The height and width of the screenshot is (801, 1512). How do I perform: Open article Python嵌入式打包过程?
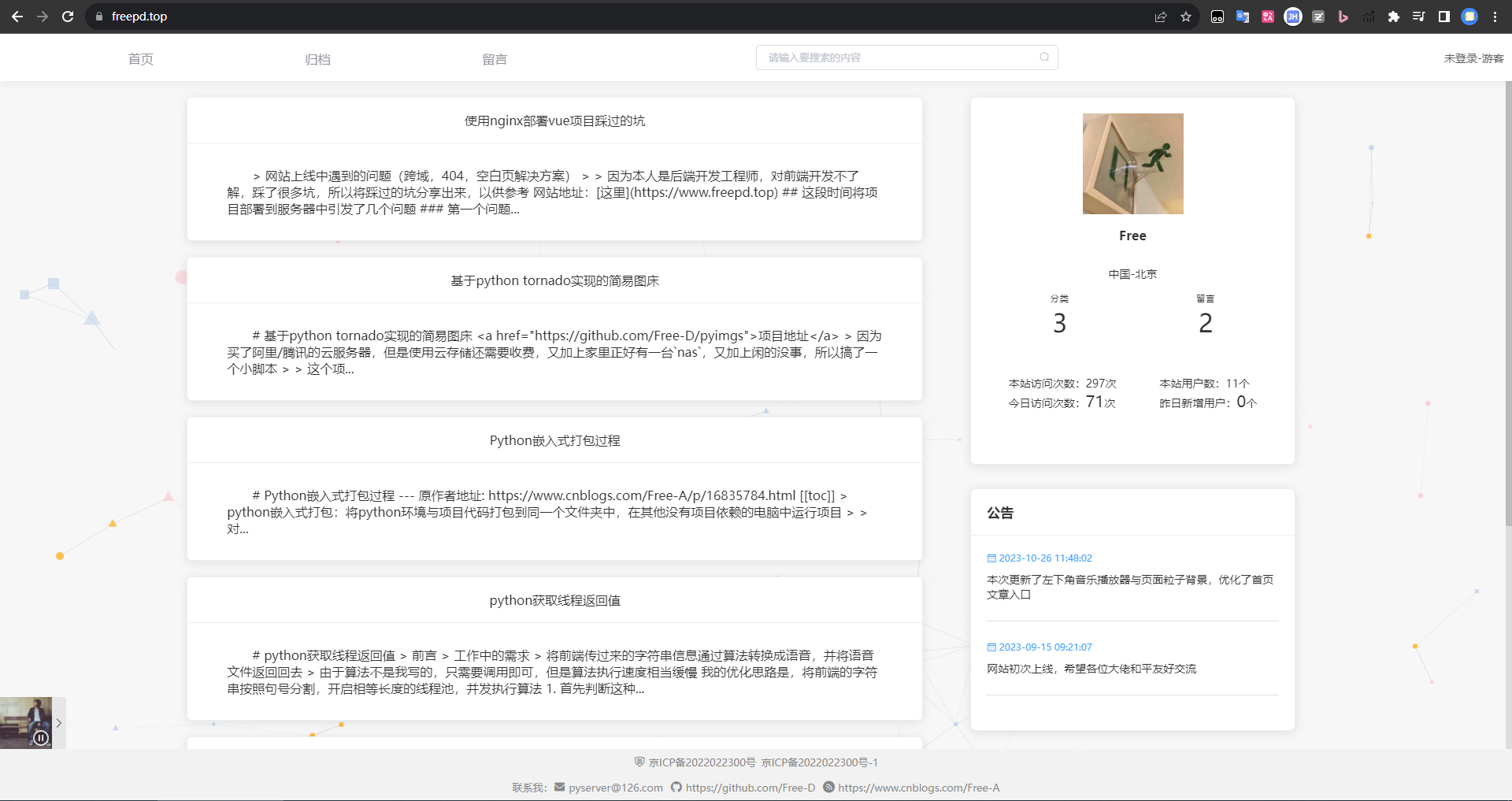[x=554, y=440]
